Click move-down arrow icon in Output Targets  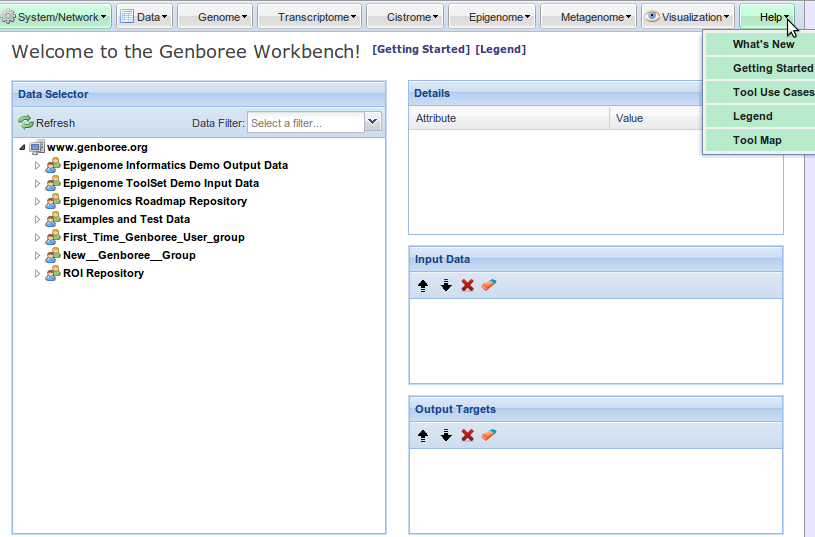[x=446, y=436]
